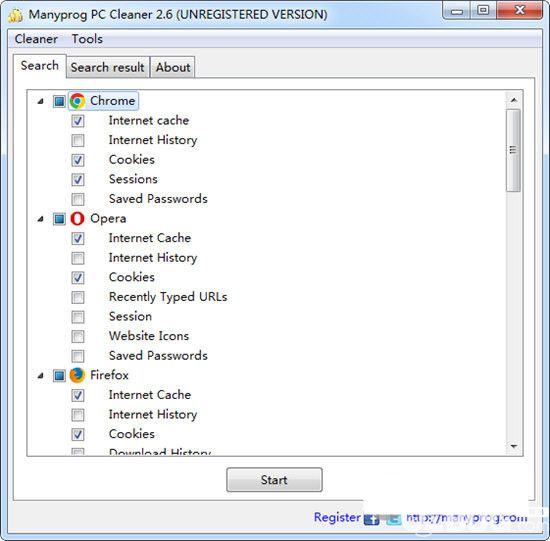The image size is (550, 541).
Task: Select the Opera tree label
Action: [108, 219]
